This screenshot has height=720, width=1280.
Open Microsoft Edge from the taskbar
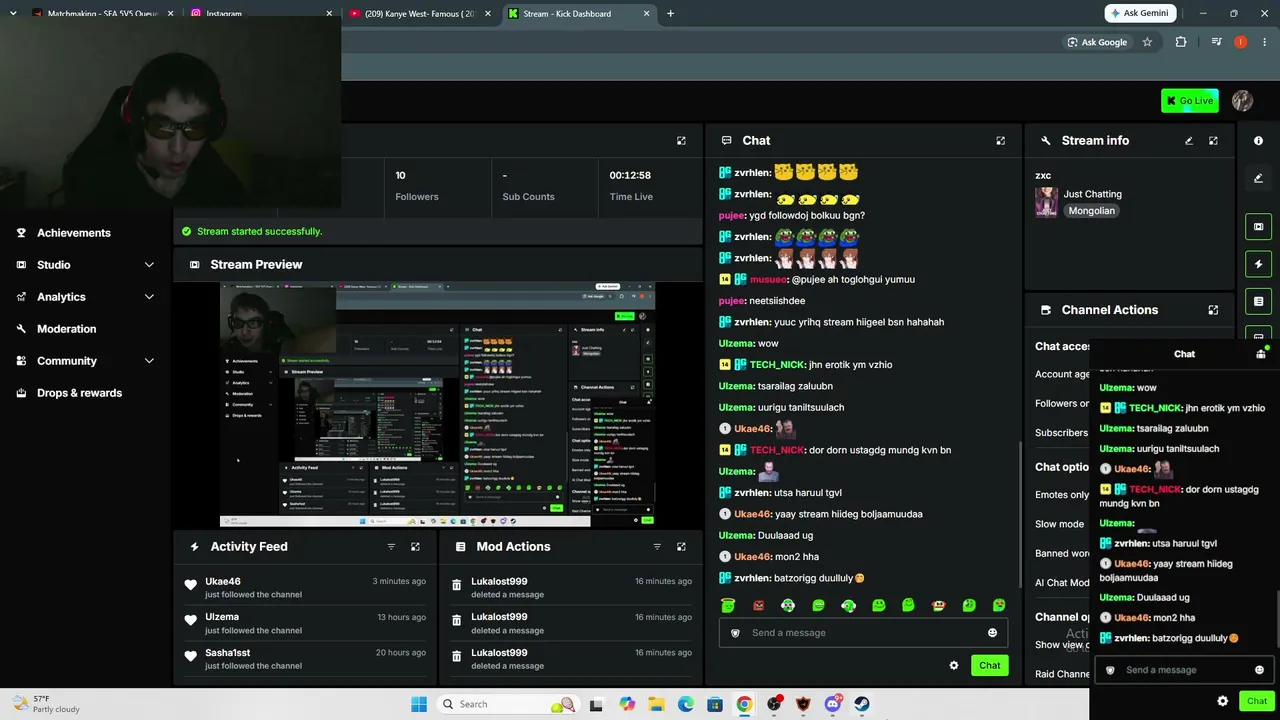[x=685, y=704]
